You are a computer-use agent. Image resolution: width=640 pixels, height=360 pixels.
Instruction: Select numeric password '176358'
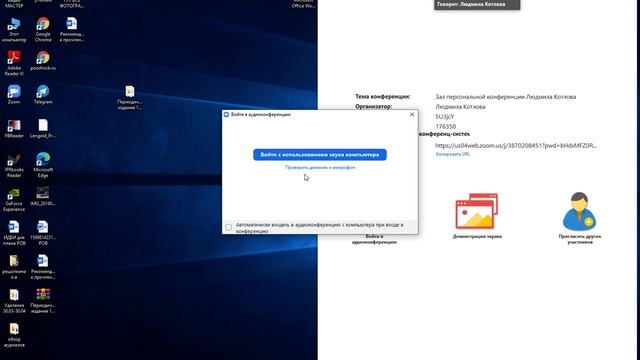tap(445, 127)
